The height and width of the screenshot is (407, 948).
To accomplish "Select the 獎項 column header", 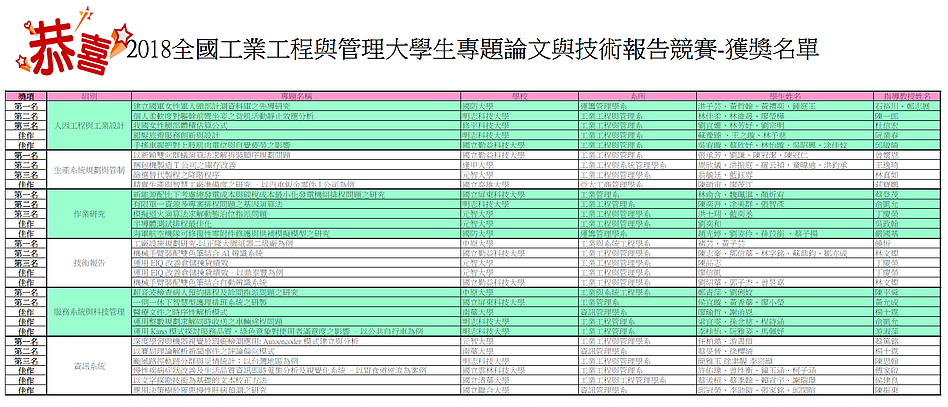I will (26, 97).
